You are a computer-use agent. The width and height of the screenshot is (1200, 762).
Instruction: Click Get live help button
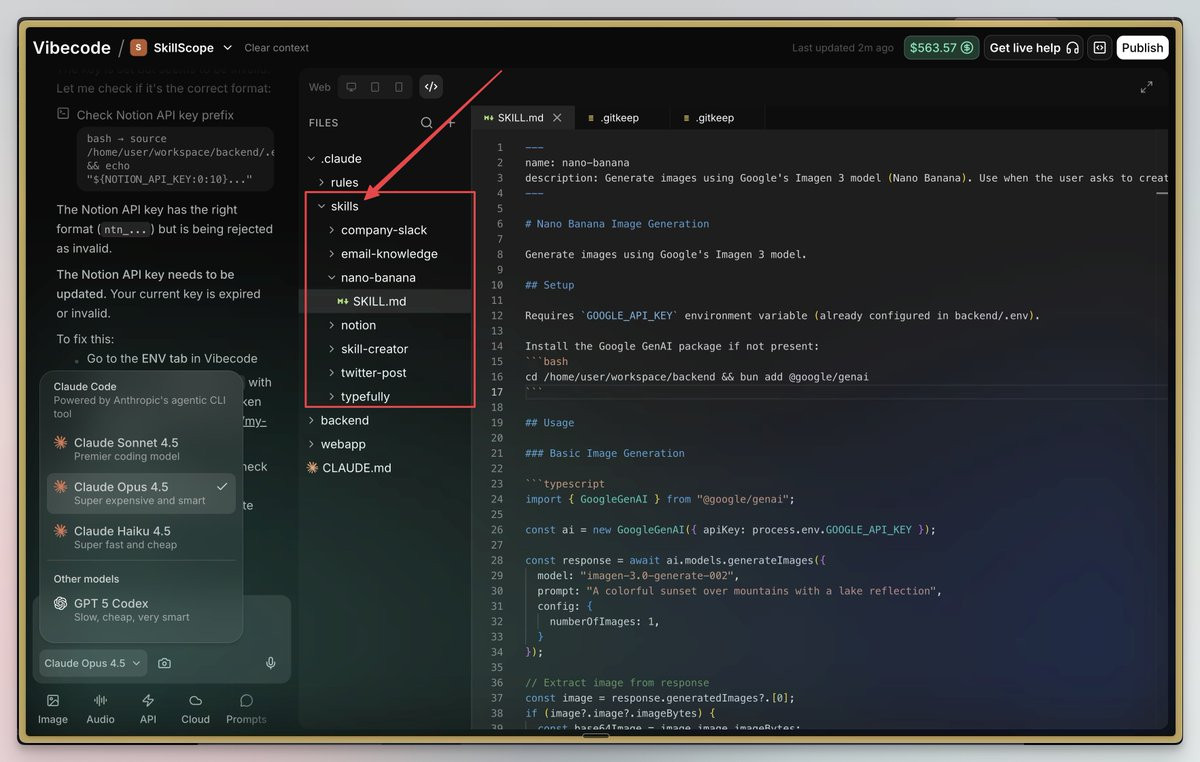coord(1033,48)
